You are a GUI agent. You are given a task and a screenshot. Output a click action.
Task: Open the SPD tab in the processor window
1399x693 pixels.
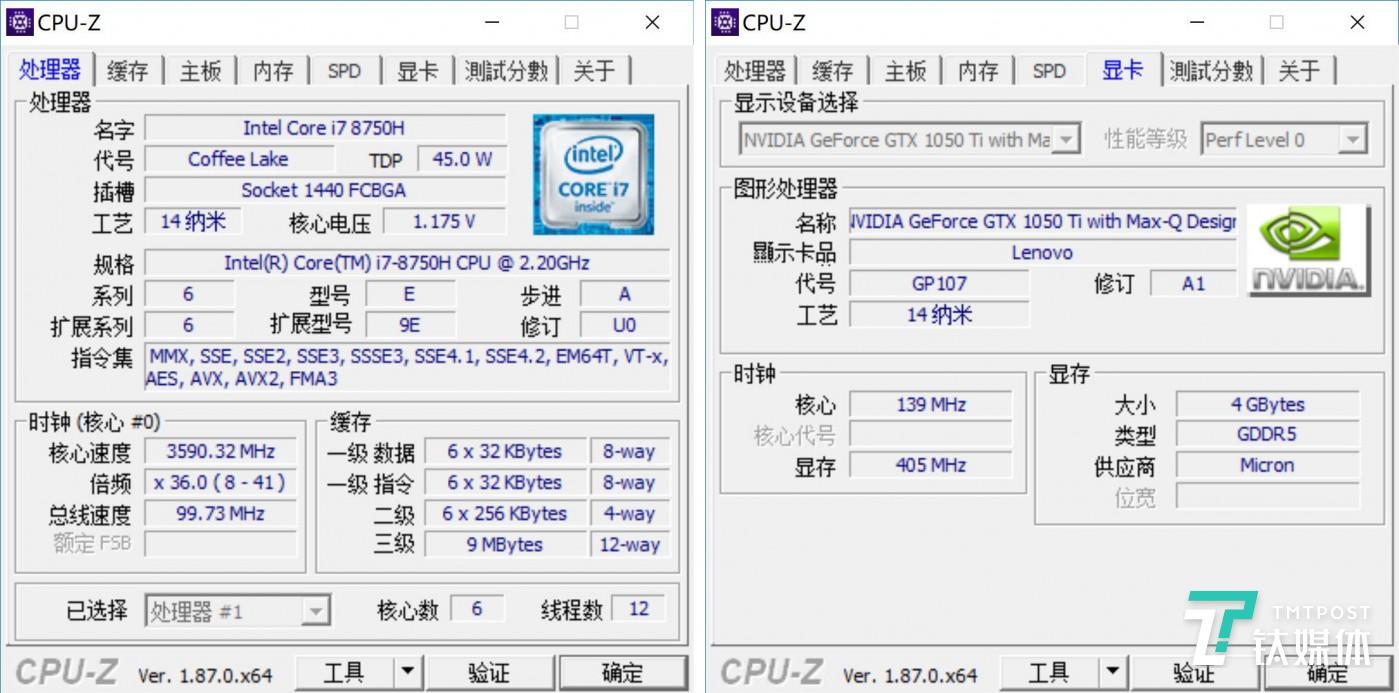point(344,71)
